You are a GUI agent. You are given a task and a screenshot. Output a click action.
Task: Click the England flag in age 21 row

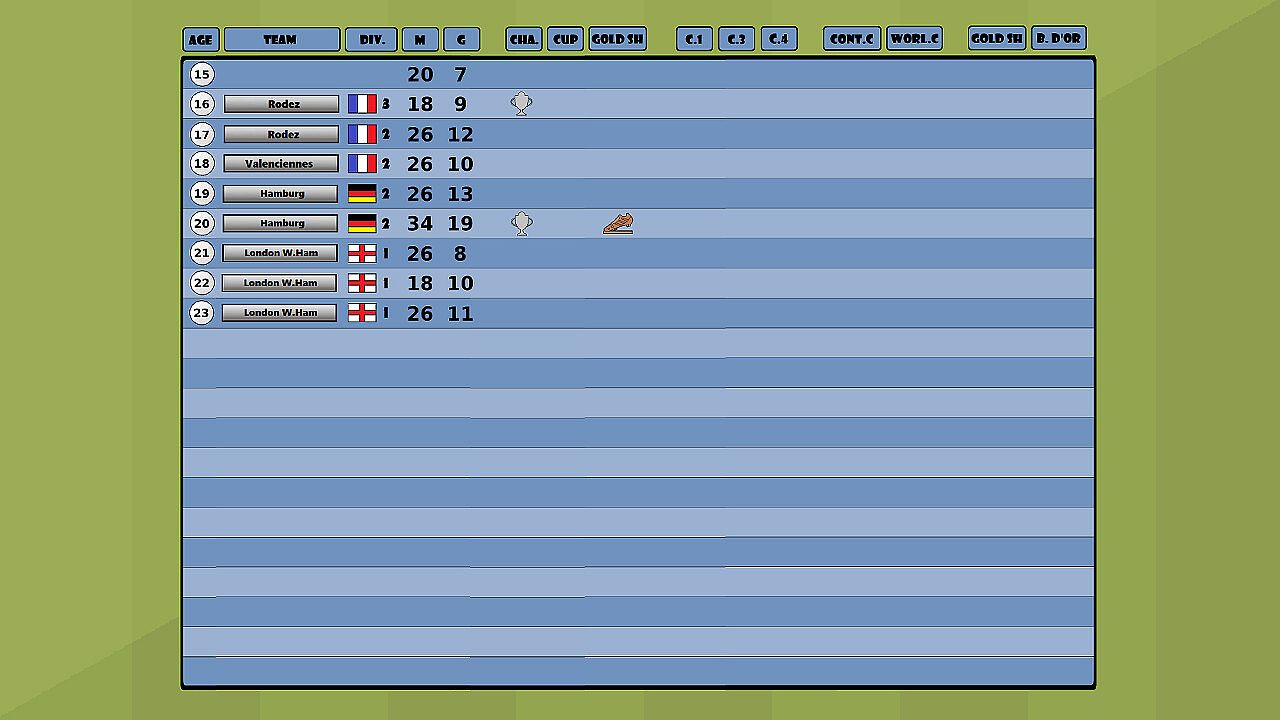point(362,253)
